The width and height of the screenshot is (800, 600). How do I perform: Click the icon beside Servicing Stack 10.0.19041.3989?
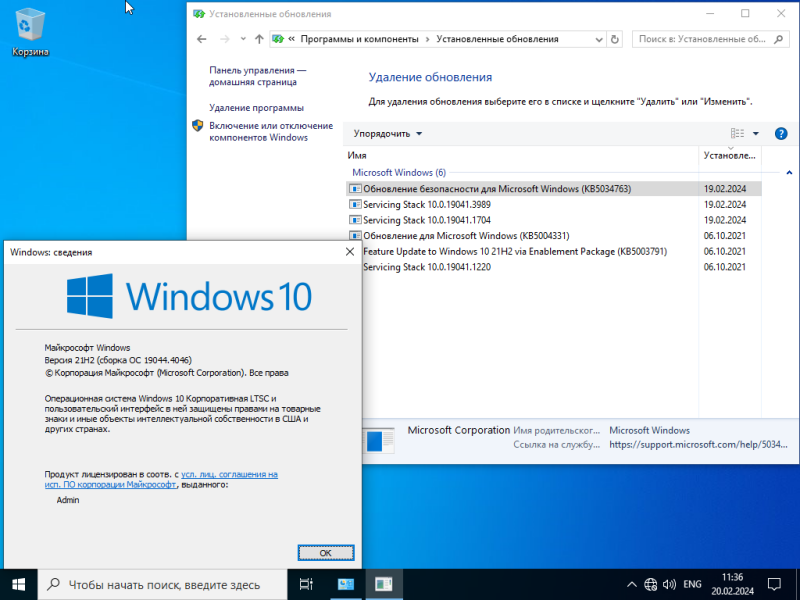tap(355, 205)
